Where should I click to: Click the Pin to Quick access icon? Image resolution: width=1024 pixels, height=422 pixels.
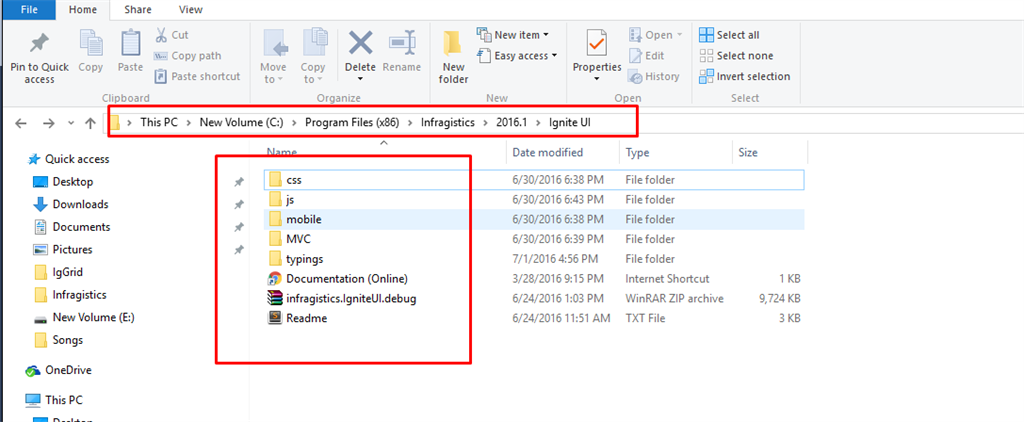click(39, 45)
